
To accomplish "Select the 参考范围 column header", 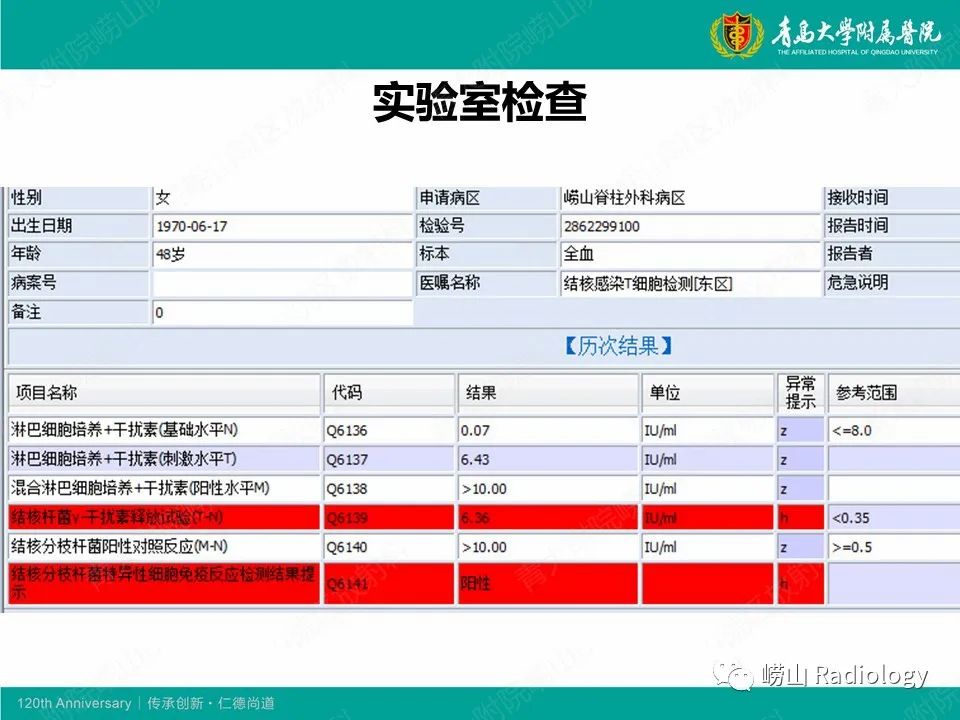I will coord(894,392).
